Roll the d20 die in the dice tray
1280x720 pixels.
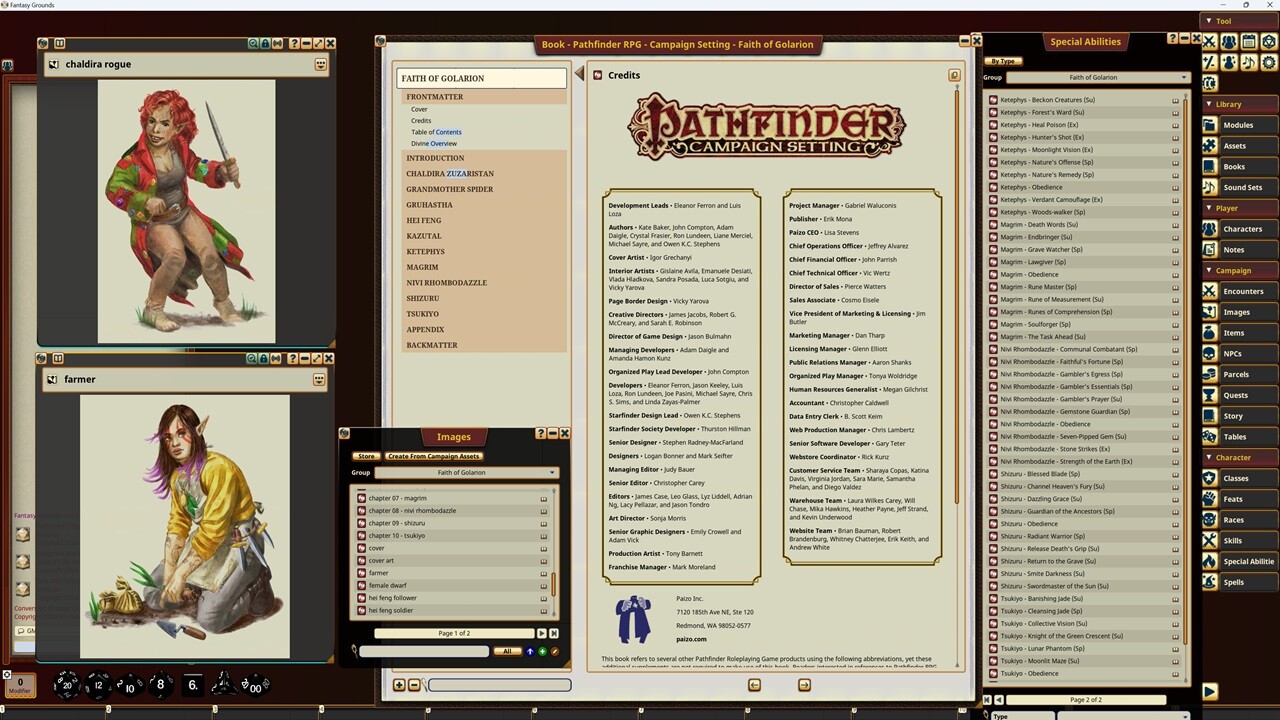point(66,684)
